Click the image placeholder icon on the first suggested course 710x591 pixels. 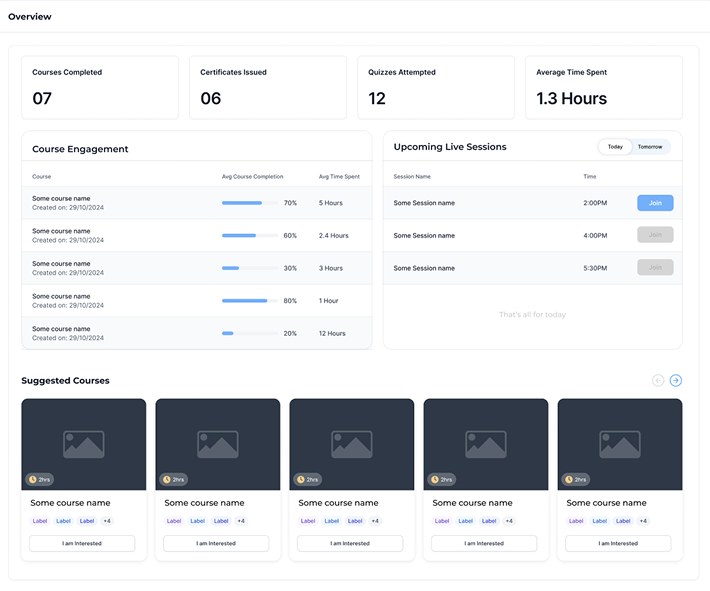click(x=83, y=444)
